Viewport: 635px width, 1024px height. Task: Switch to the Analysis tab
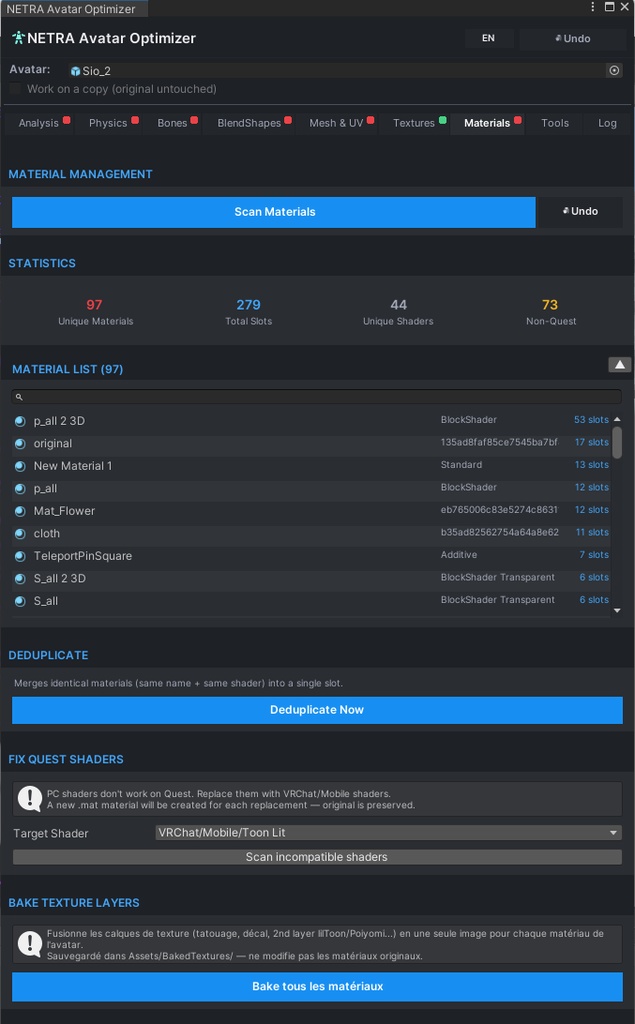[x=39, y=123]
